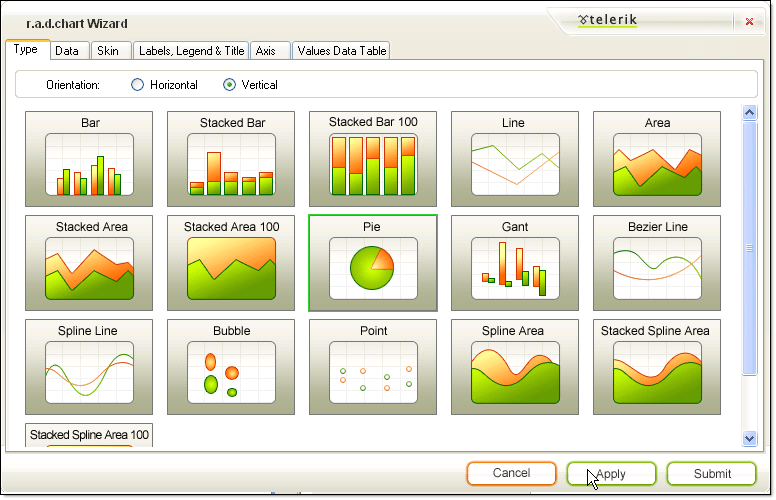Click the scrollbar up arrow
Viewport: 776px width, 500px height.
[x=749, y=113]
